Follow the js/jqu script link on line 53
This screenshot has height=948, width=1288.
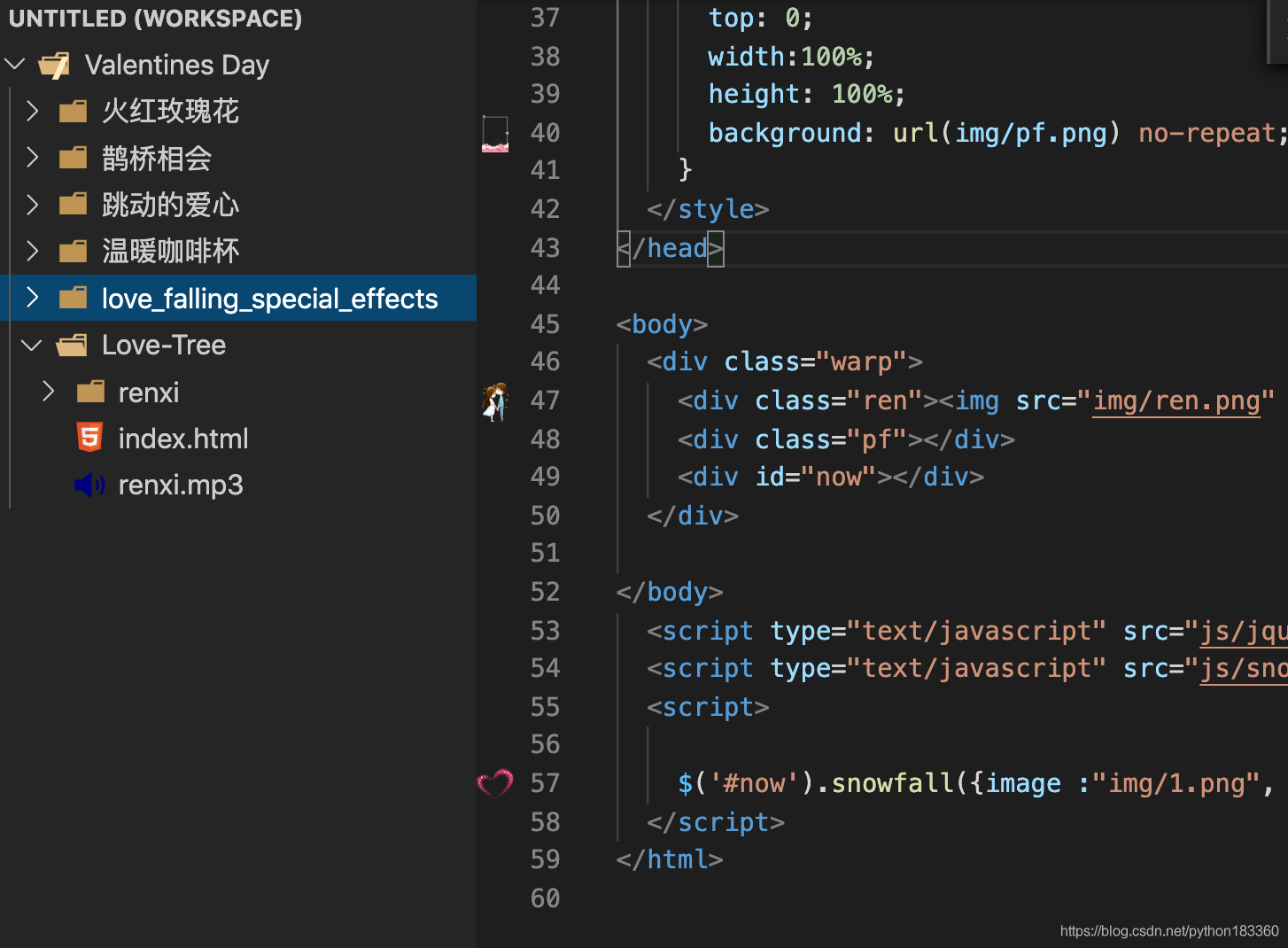pos(1244,631)
